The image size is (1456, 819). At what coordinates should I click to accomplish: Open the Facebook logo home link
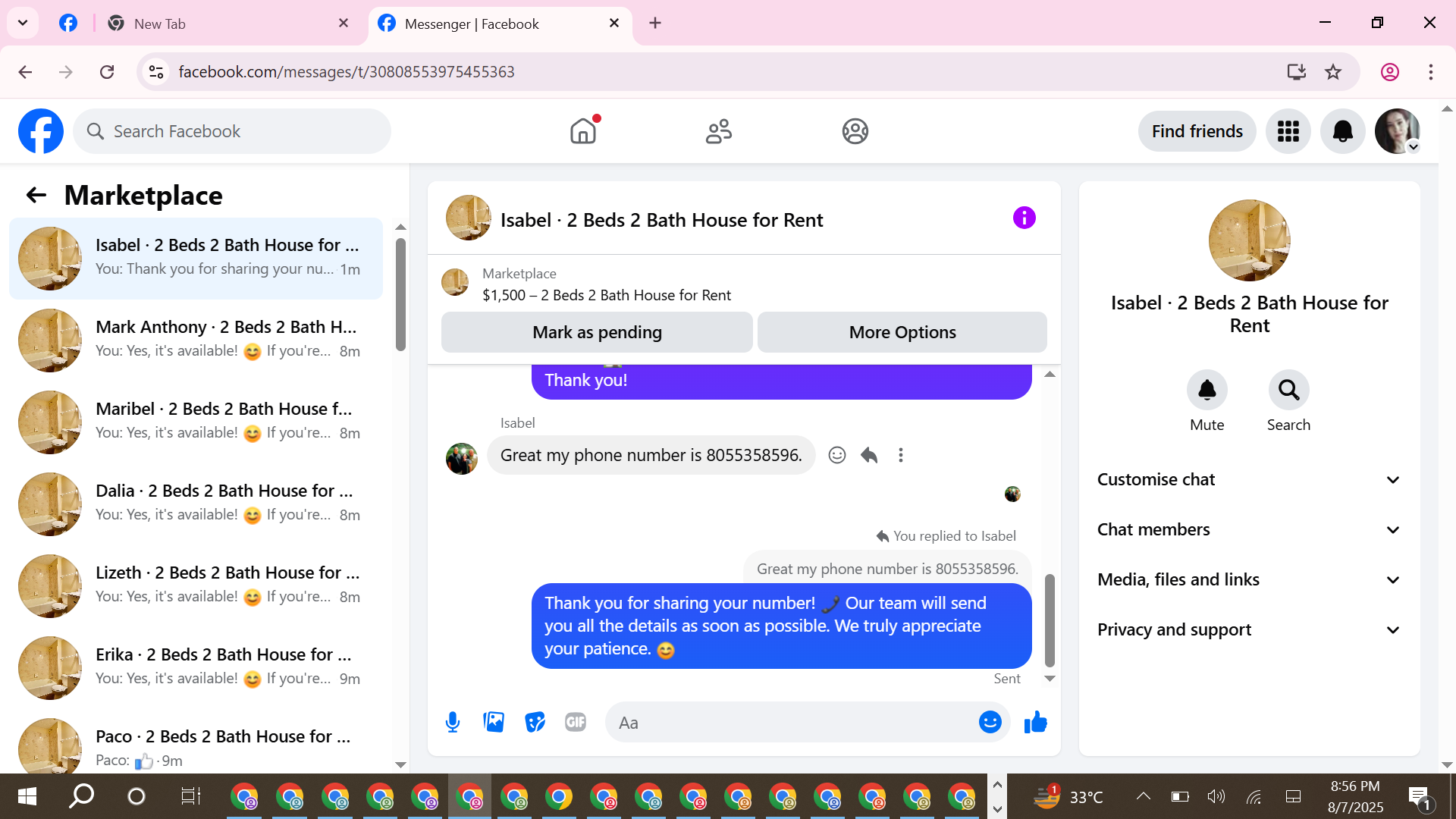tap(41, 131)
